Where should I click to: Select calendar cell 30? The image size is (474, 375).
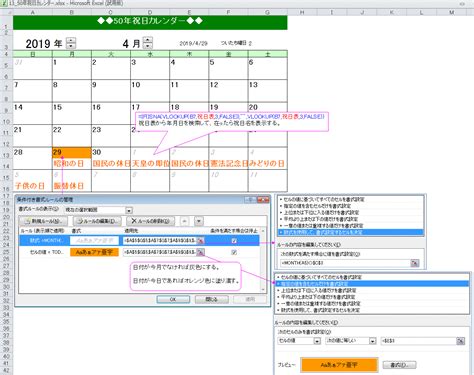111,153
